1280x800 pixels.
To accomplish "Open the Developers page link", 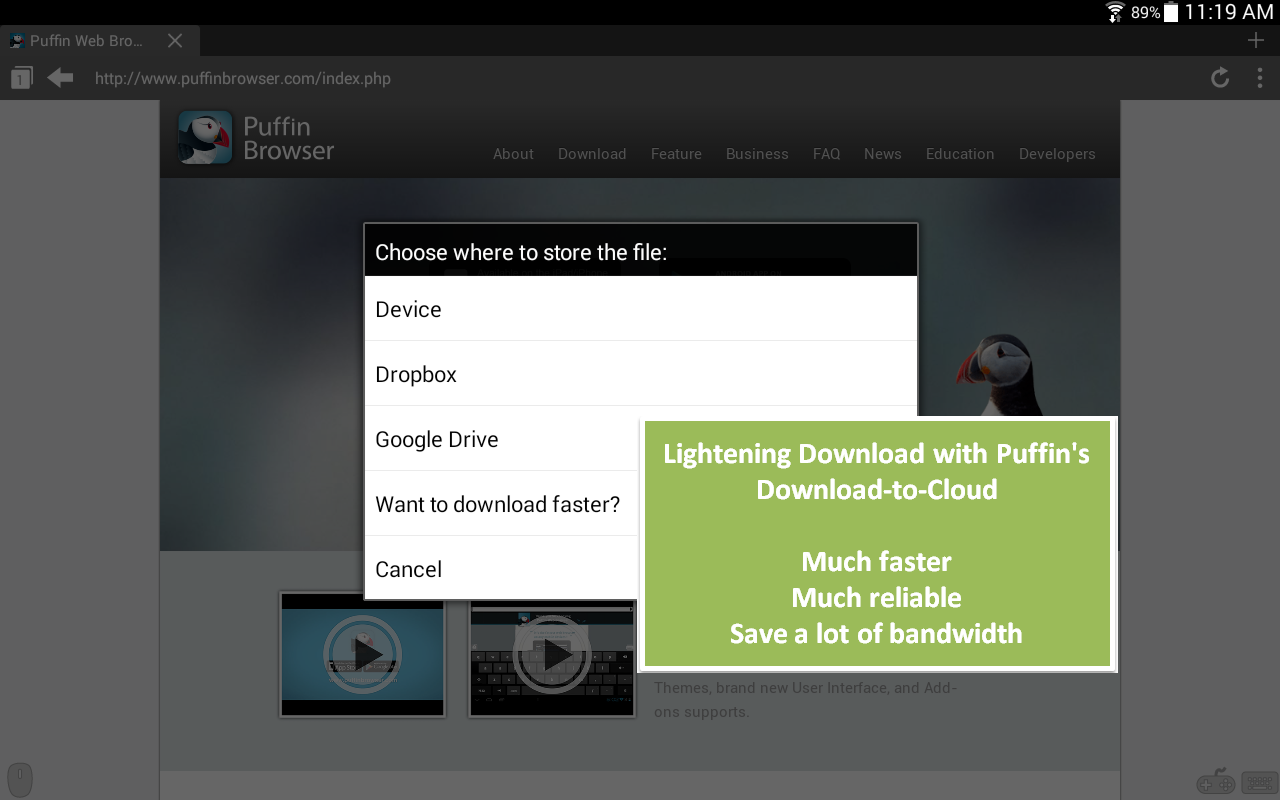I will (1057, 154).
